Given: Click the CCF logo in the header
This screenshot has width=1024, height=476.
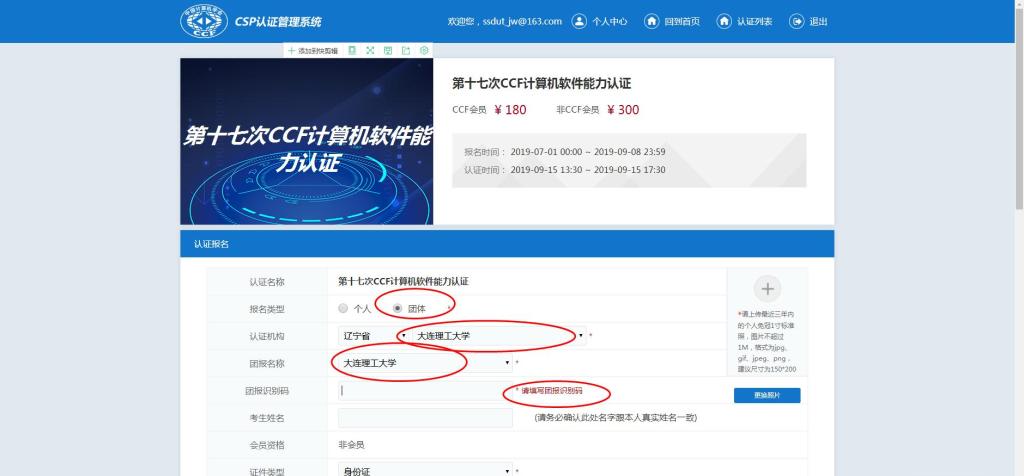Looking at the screenshot, I should coord(203,21).
